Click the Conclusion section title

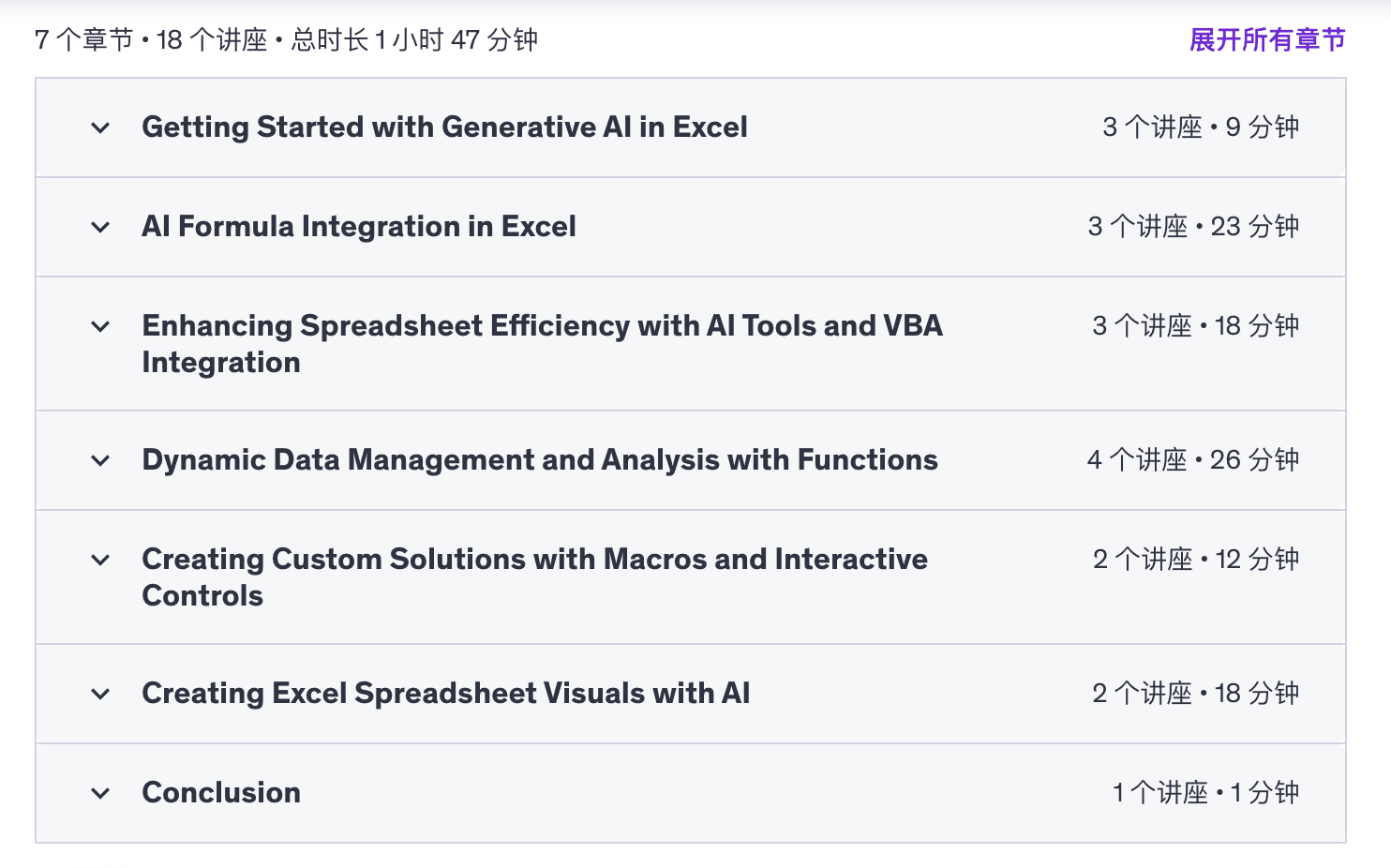coord(221,792)
